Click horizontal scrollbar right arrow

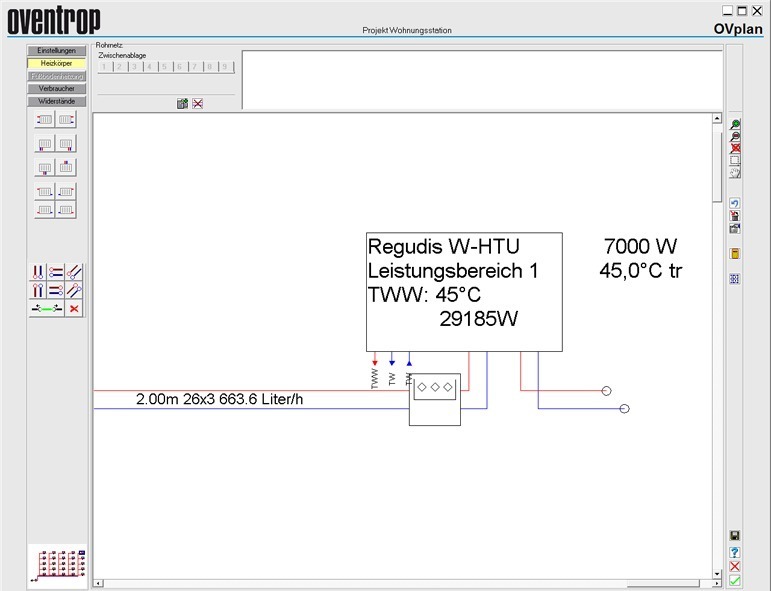(x=717, y=584)
